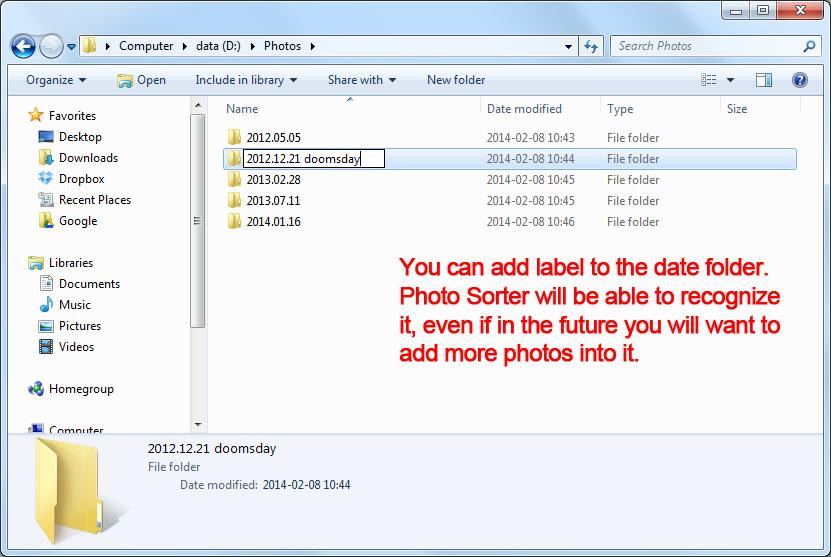Viewport: 831px width, 557px height.
Task: Click the navigation pane scroll up arrow
Action: [x=198, y=105]
